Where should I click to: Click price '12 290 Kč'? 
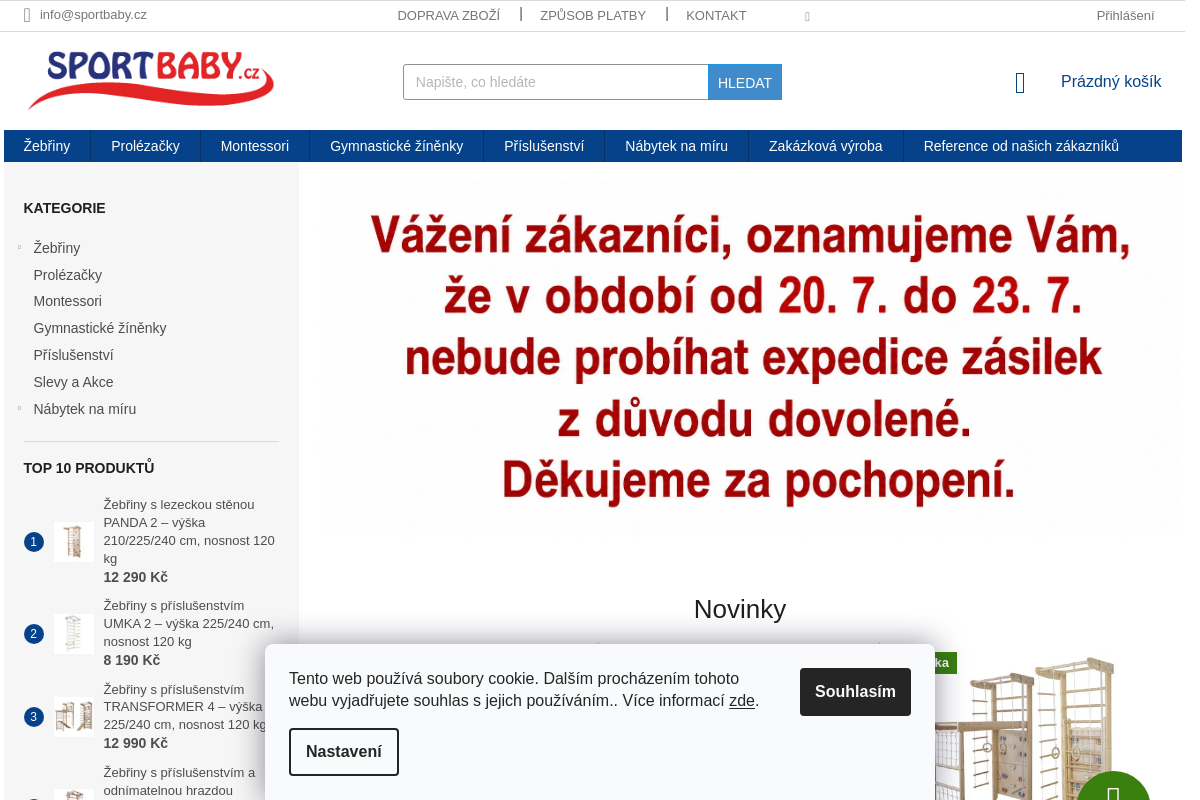(x=136, y=577)
